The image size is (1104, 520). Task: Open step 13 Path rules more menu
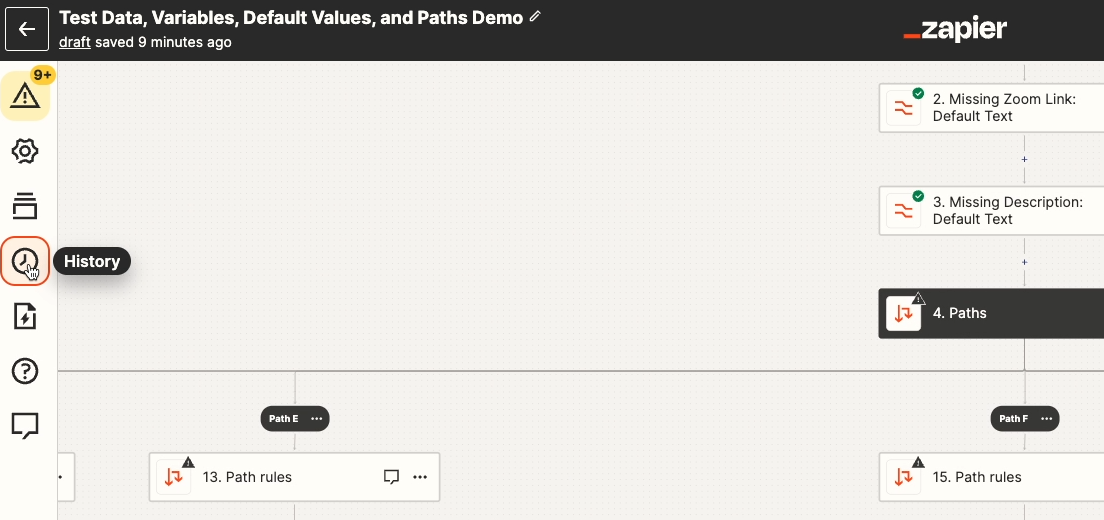(x=420, y=477)
